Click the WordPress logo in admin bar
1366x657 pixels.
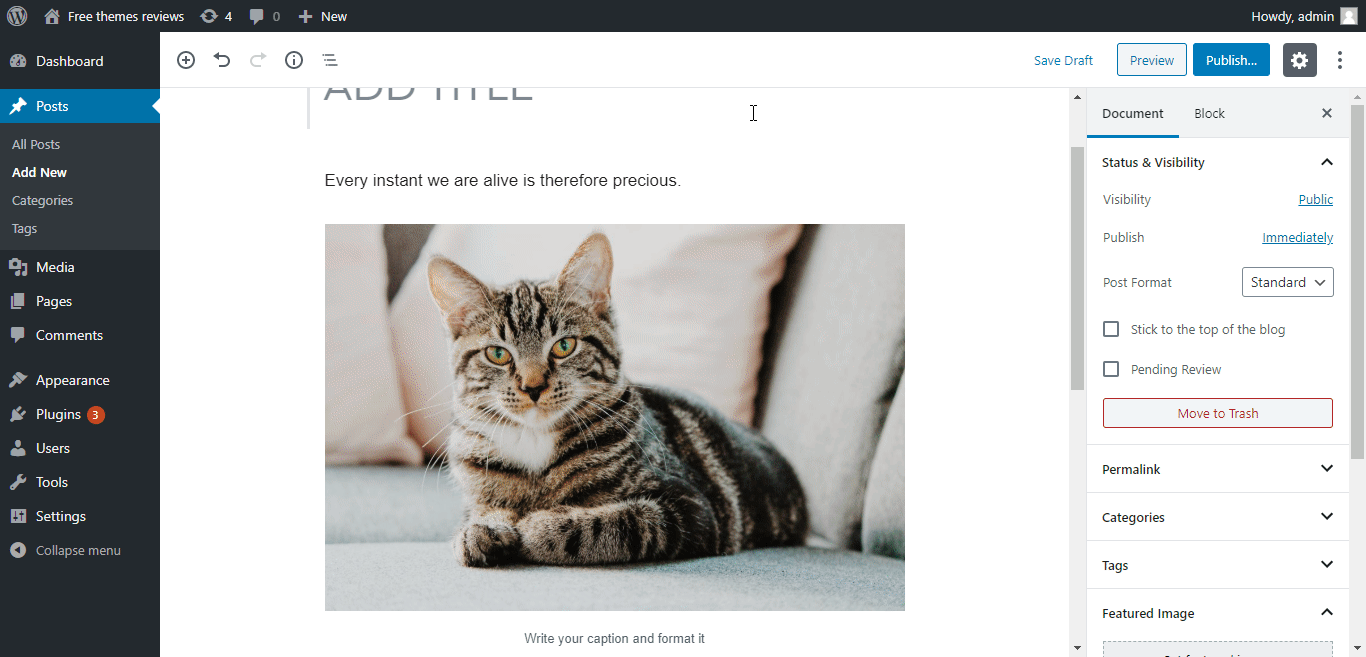pos(17,16)
